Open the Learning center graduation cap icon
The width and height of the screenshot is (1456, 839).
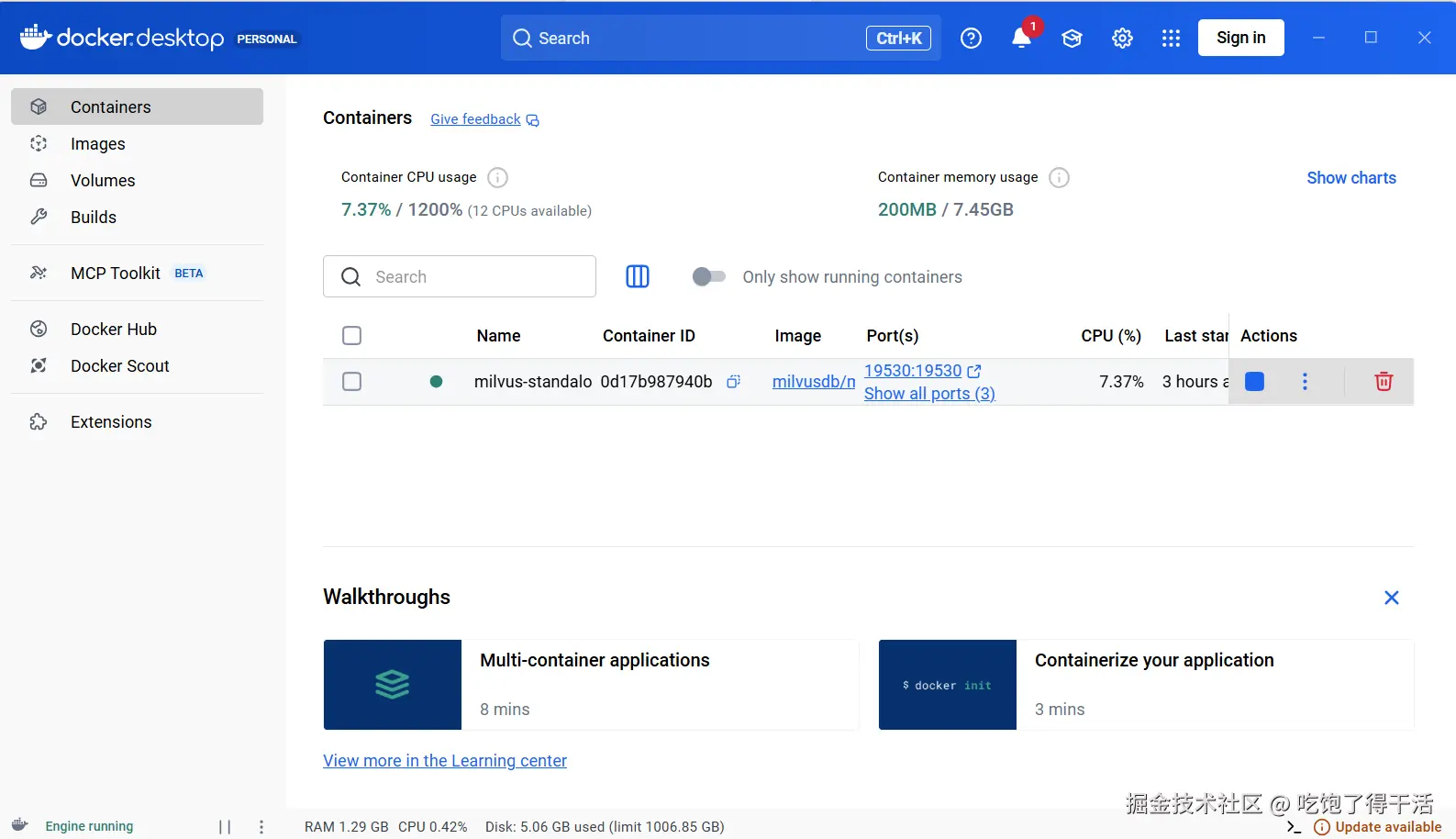tap(1072, 38)
